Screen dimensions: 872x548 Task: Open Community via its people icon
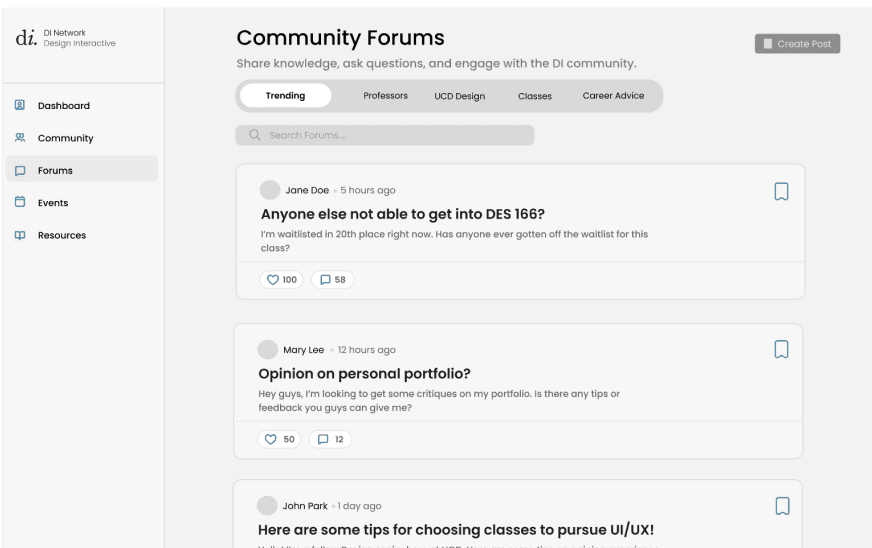[20, 137]
